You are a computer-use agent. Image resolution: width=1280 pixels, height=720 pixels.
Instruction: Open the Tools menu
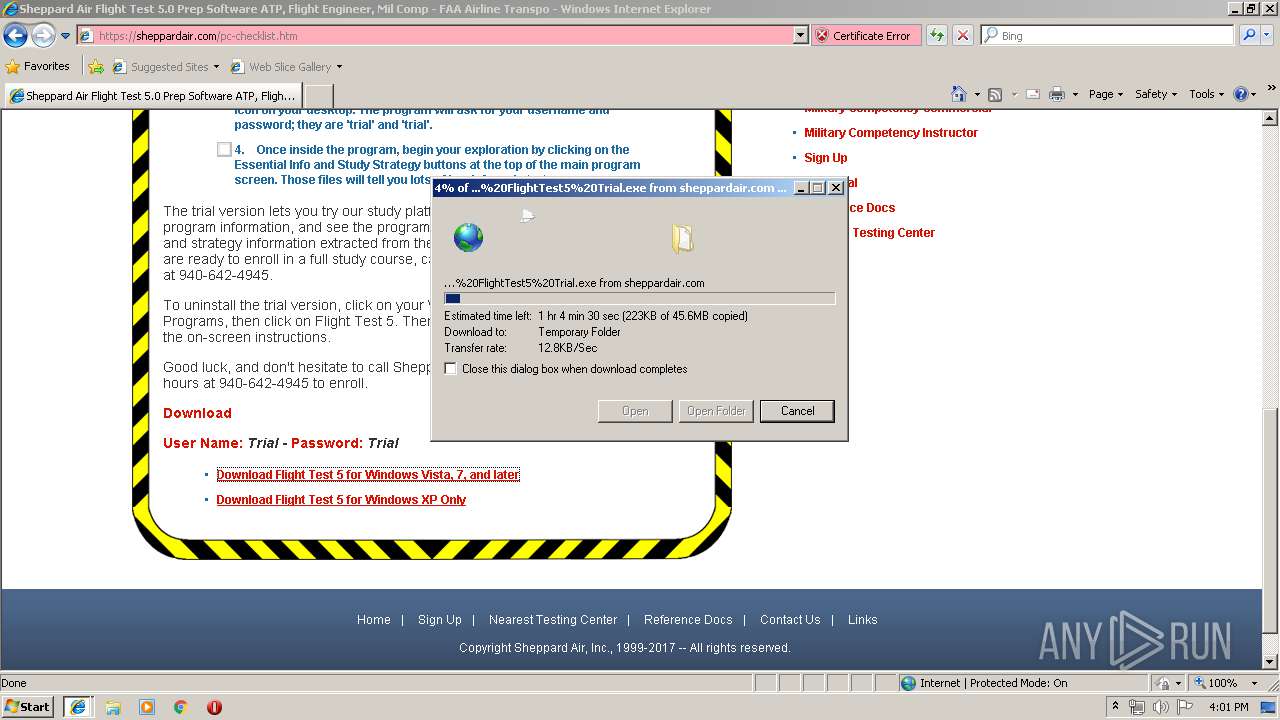click(1207, 94)
